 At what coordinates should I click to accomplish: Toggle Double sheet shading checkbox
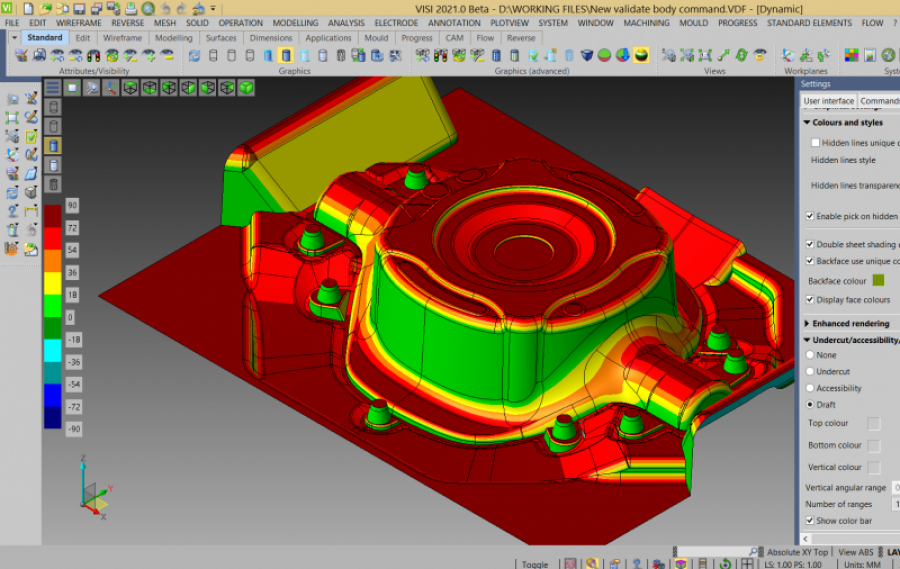pyautogui.click(x=810, y=244)
